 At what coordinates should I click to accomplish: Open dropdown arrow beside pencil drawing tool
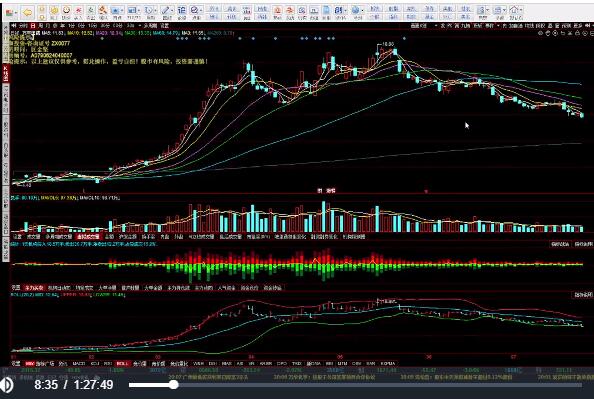tap(172, 11)
